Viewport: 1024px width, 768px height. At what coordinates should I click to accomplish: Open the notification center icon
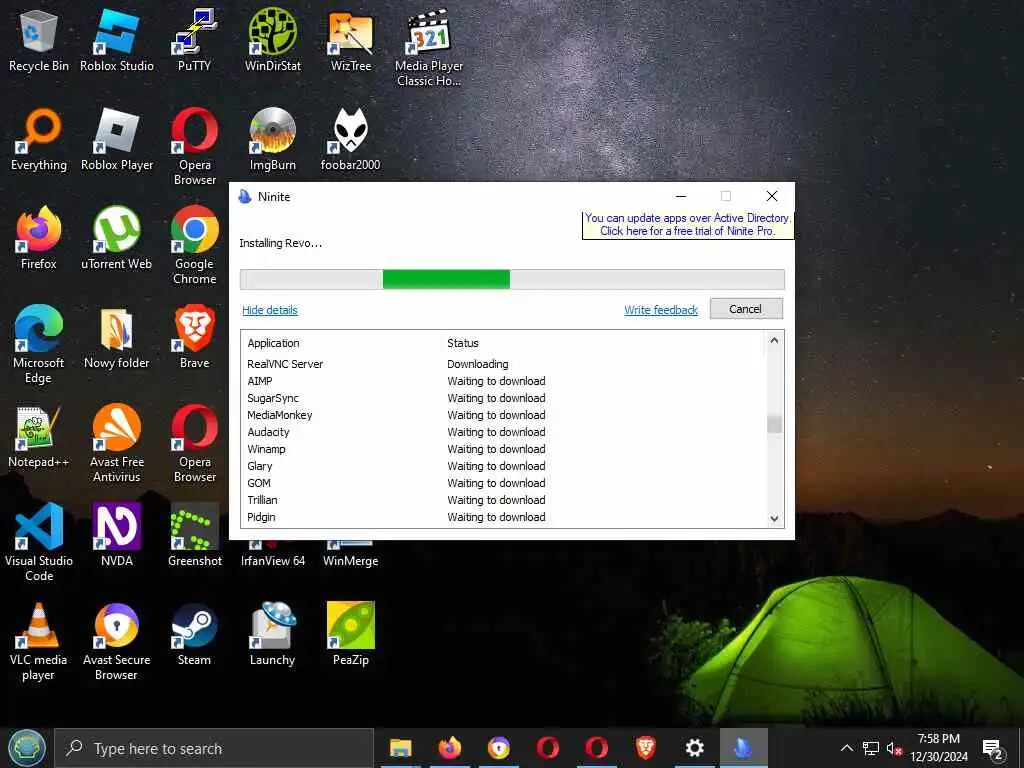[x=992, y=748]
